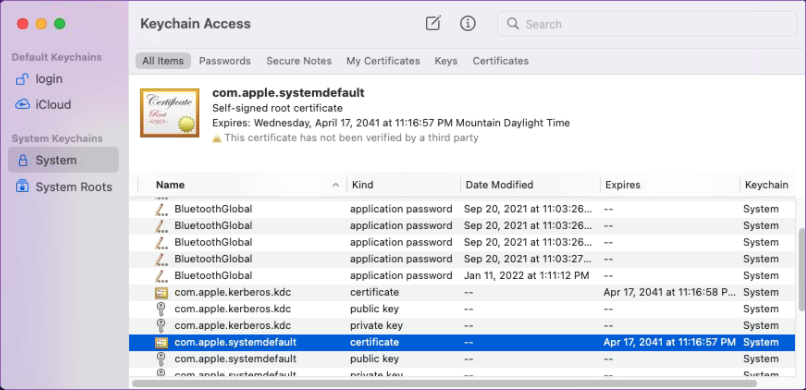Open the Secure Notes tab
This screenshot has height=390, width=806.
(x=299, y=61)
